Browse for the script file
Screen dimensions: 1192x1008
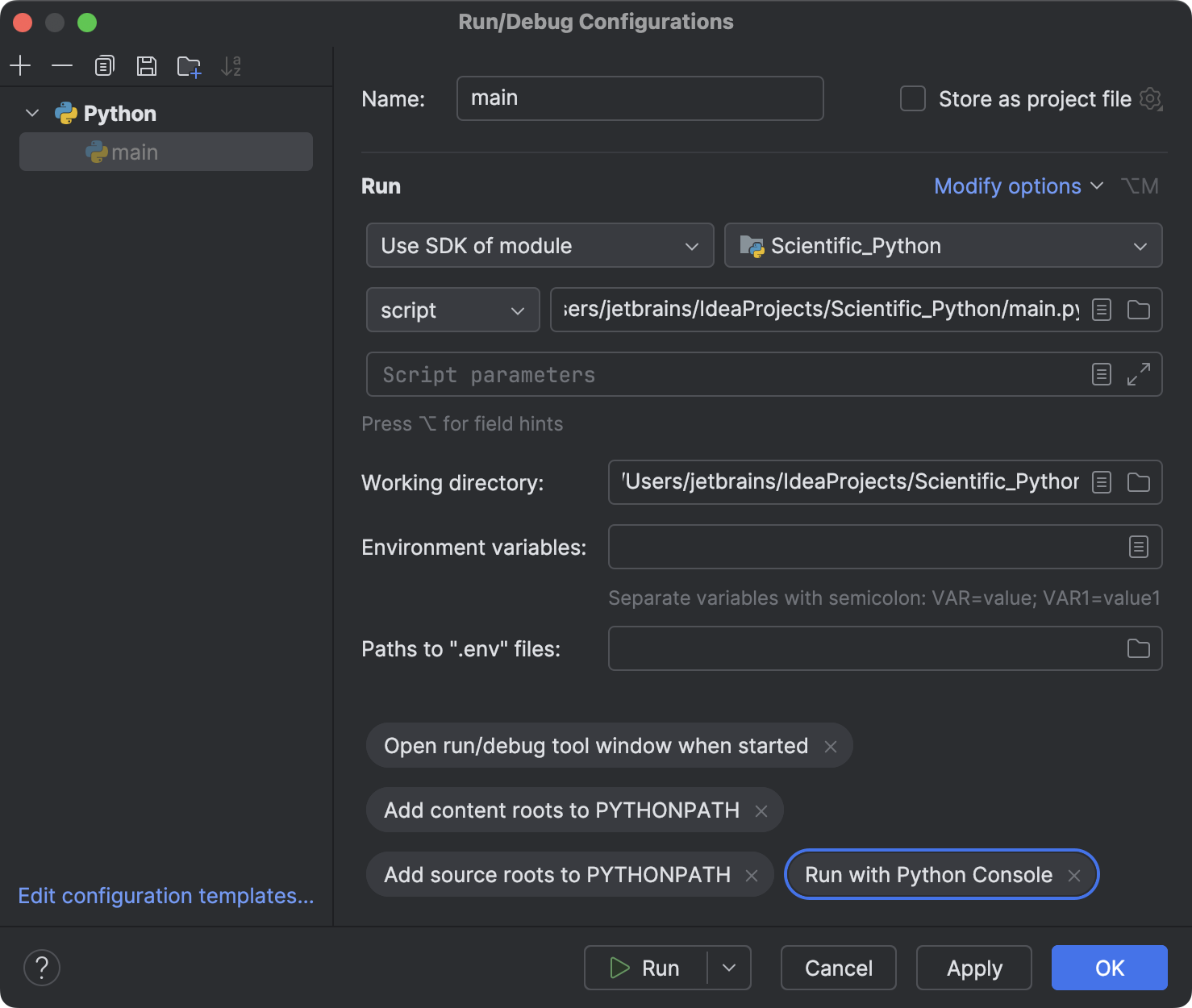1138,310
